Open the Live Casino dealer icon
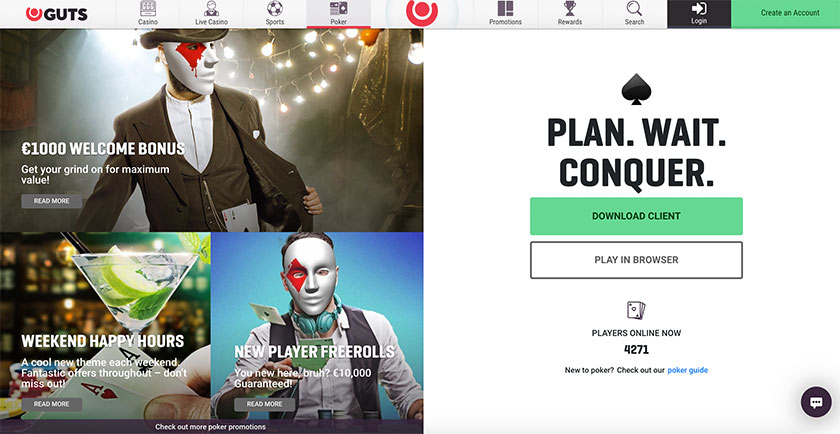The height and width of the screenshot is (434, 840). [211, 9]
